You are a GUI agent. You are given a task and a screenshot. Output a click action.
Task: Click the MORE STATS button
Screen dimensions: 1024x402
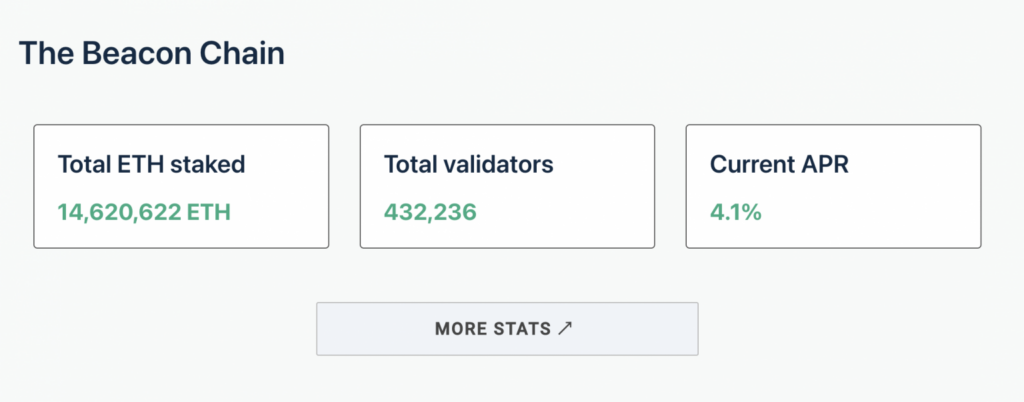click(507, 328)
